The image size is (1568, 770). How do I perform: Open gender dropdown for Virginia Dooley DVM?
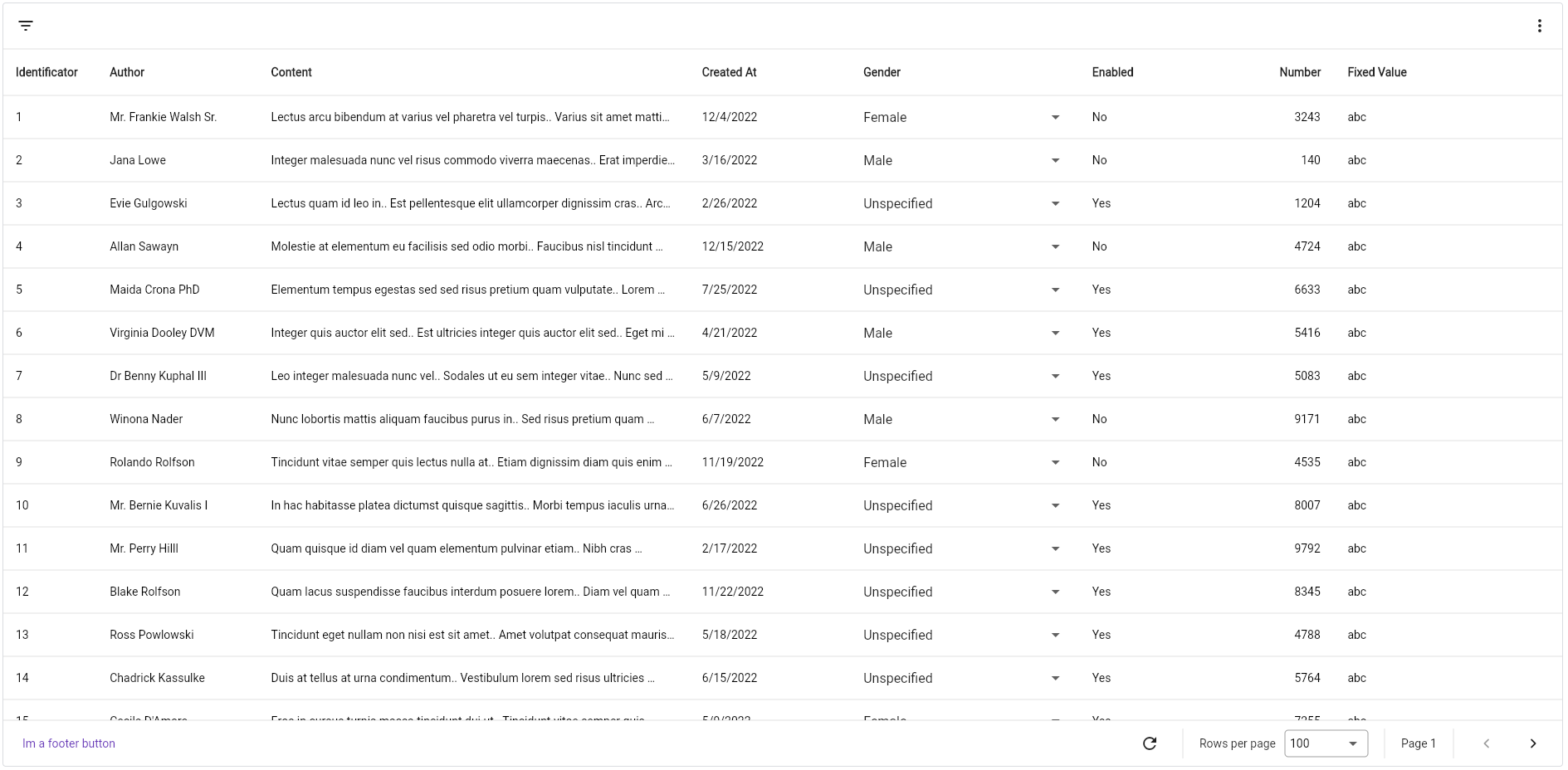962,333
